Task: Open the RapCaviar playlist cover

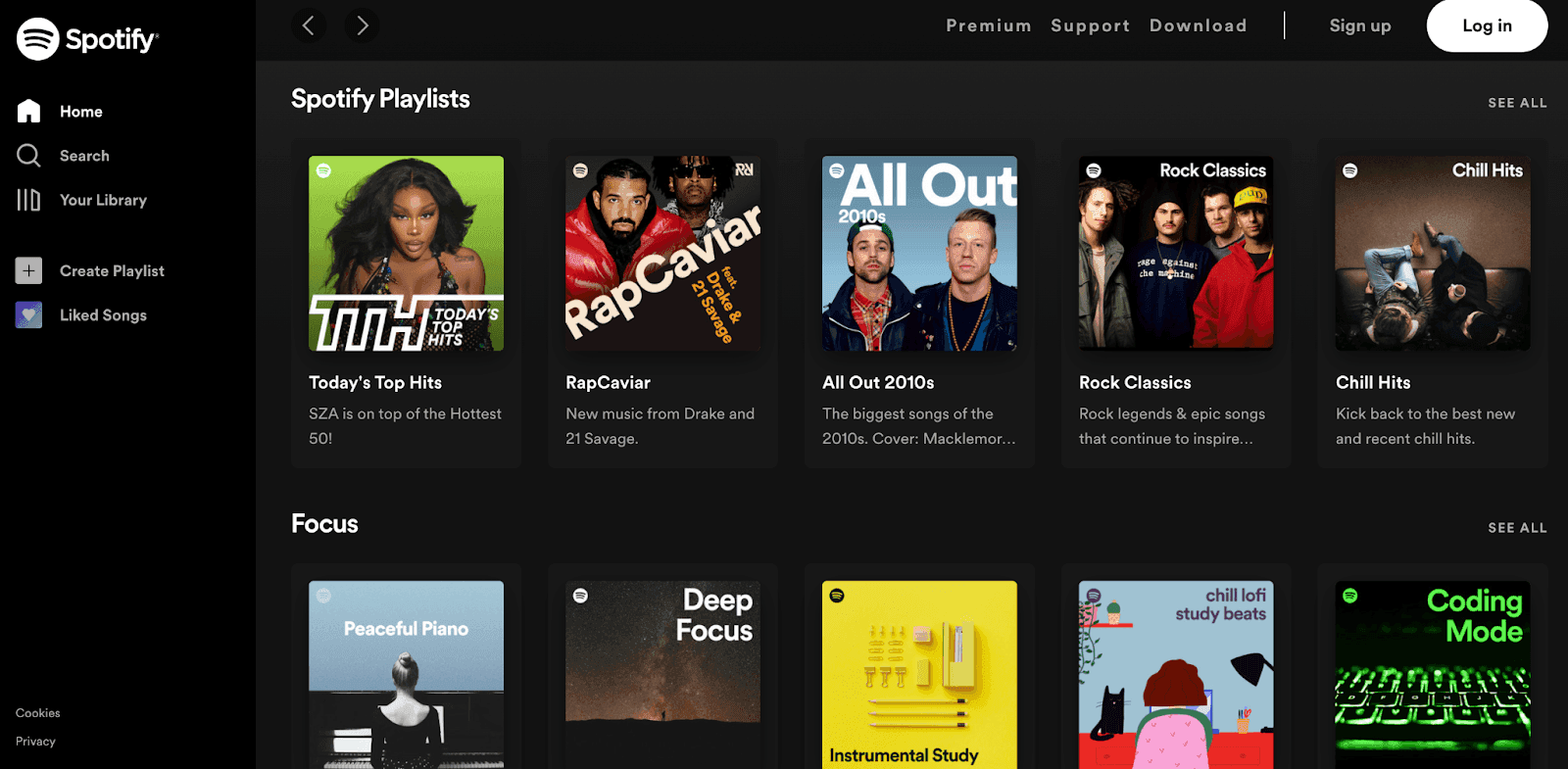Action: click(x=662, y=253)
